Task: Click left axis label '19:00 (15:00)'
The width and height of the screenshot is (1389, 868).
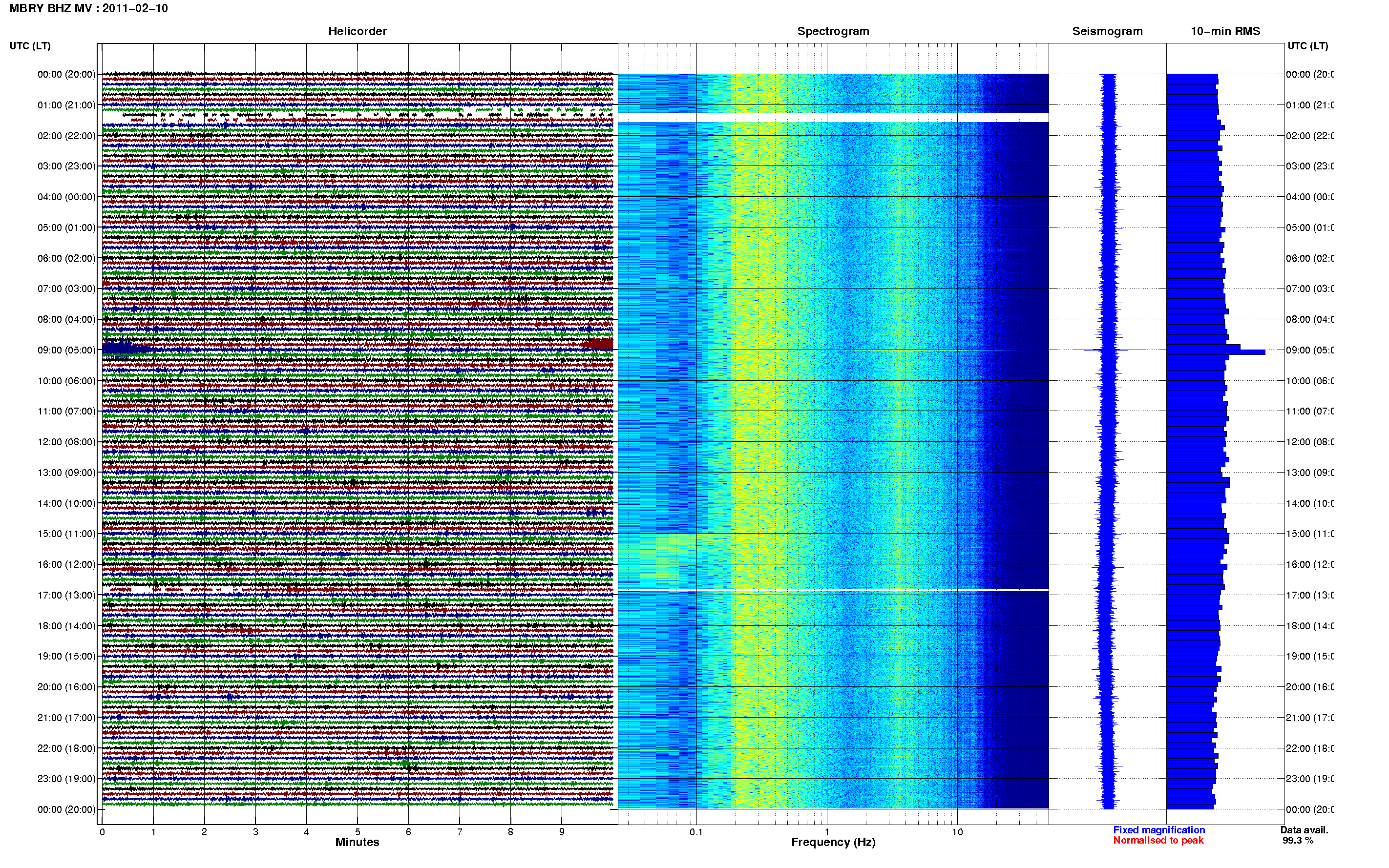Action: click(x=66, y=656)
